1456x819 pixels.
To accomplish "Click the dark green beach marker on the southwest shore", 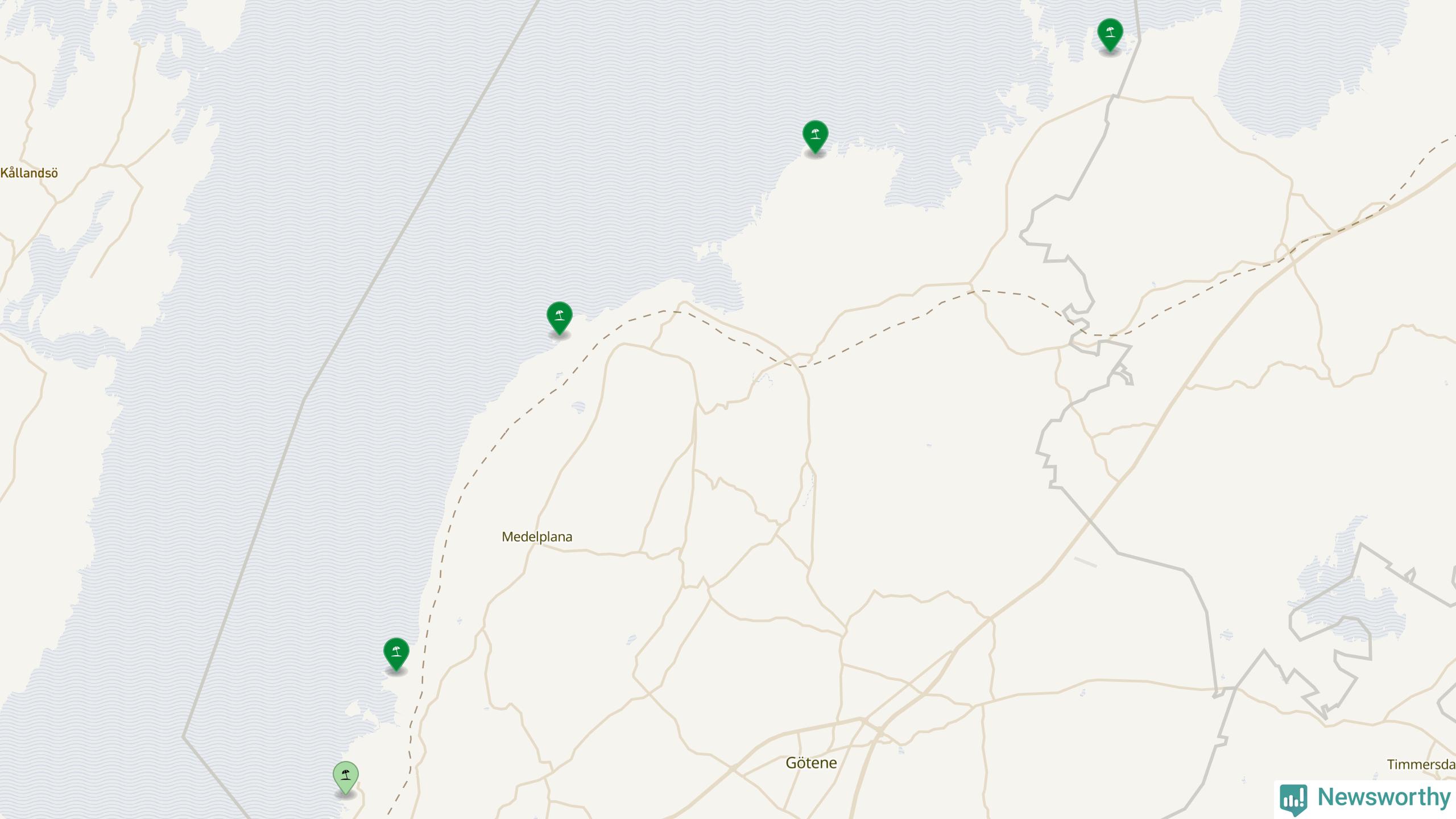I will pos(396,654).
